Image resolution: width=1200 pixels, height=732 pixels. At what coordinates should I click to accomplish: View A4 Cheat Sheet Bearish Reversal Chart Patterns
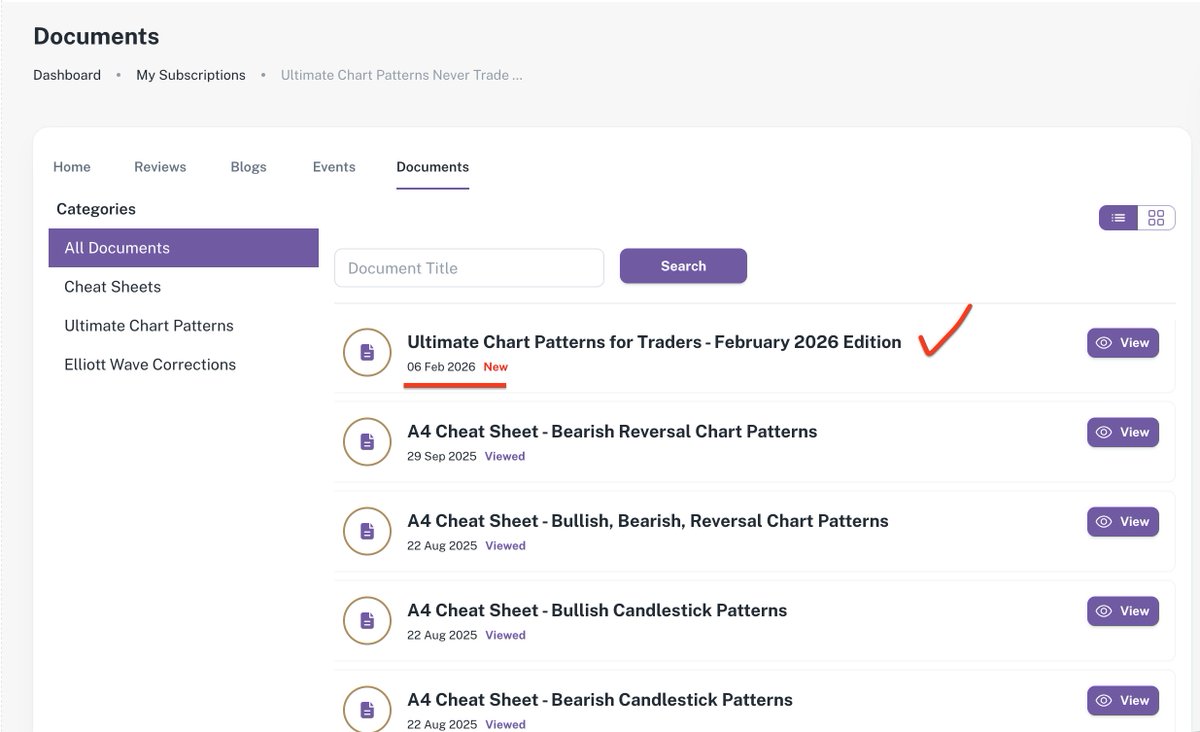(x=1123, y=432)
